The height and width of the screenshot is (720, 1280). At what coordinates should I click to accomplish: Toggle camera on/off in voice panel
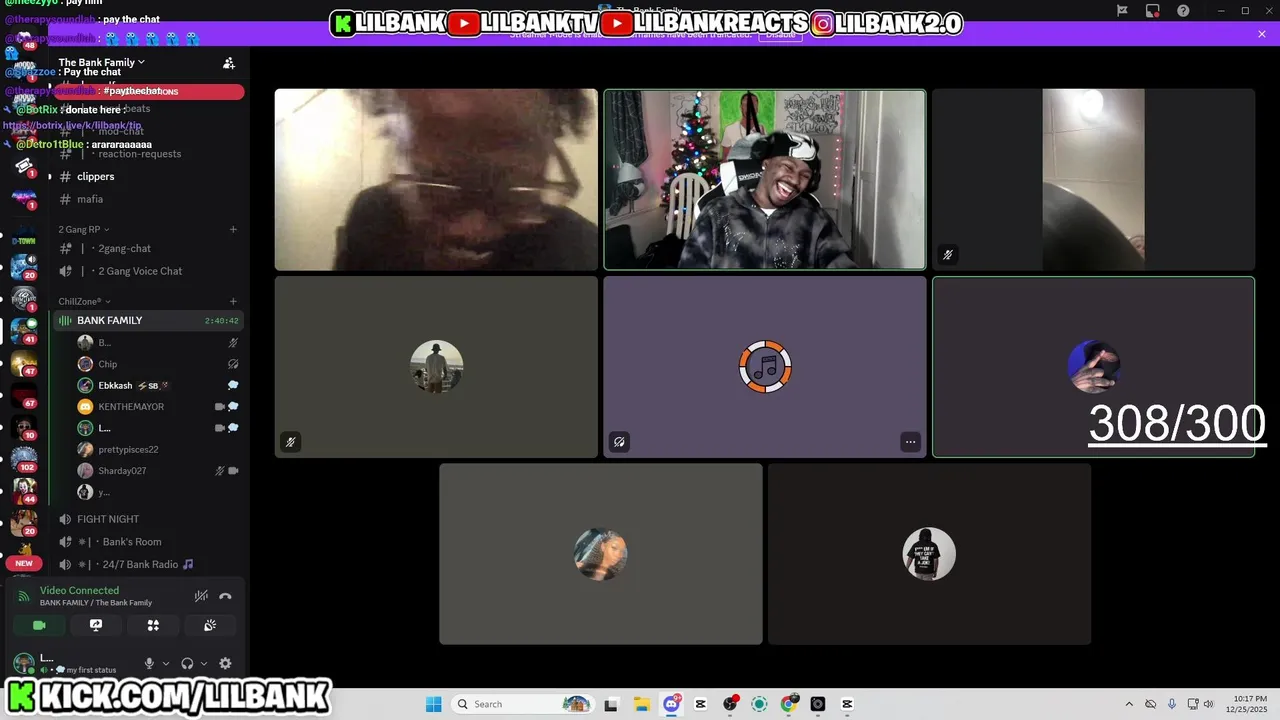tap(39, 625)
